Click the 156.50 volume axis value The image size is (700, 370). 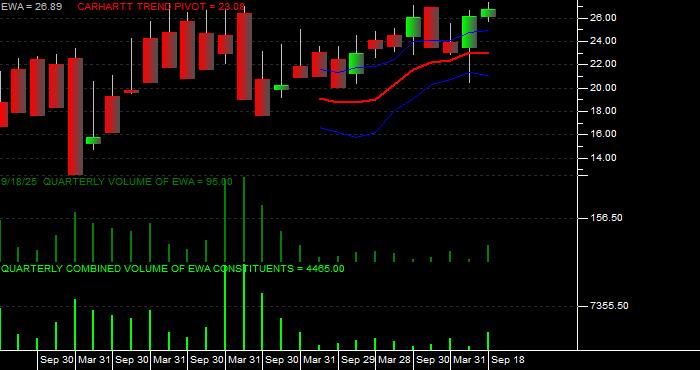[606, 218]
